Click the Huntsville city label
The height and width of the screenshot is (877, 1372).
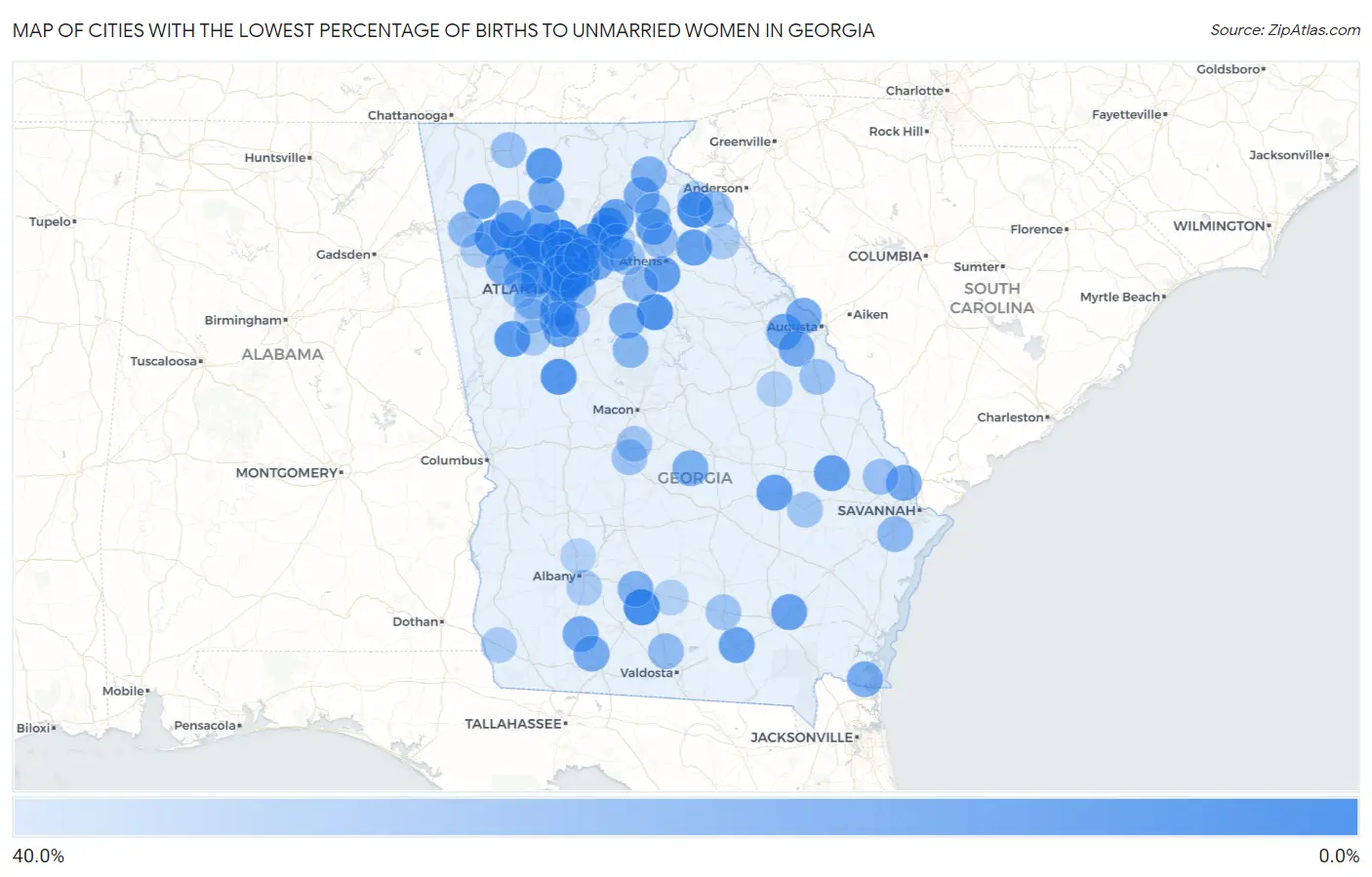[x=275, y=157]
